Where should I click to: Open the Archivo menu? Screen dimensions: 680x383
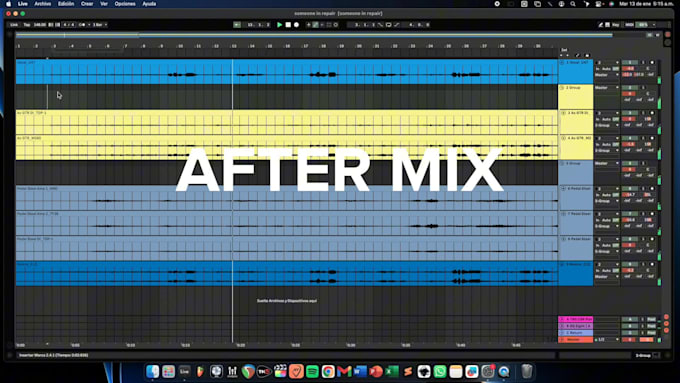[42, 3]
